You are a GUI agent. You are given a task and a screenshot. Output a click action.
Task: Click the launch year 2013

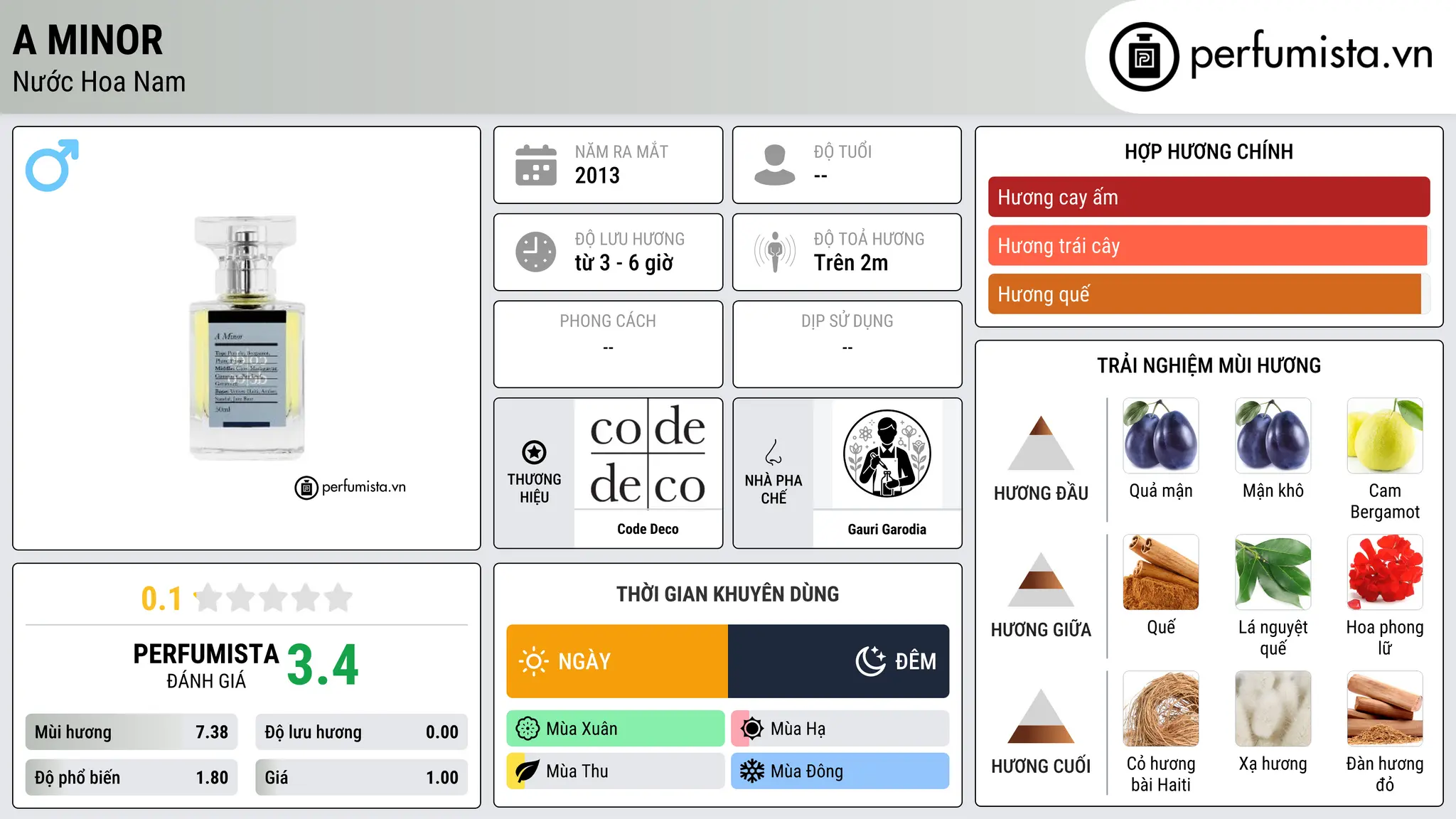click(597, 176)
